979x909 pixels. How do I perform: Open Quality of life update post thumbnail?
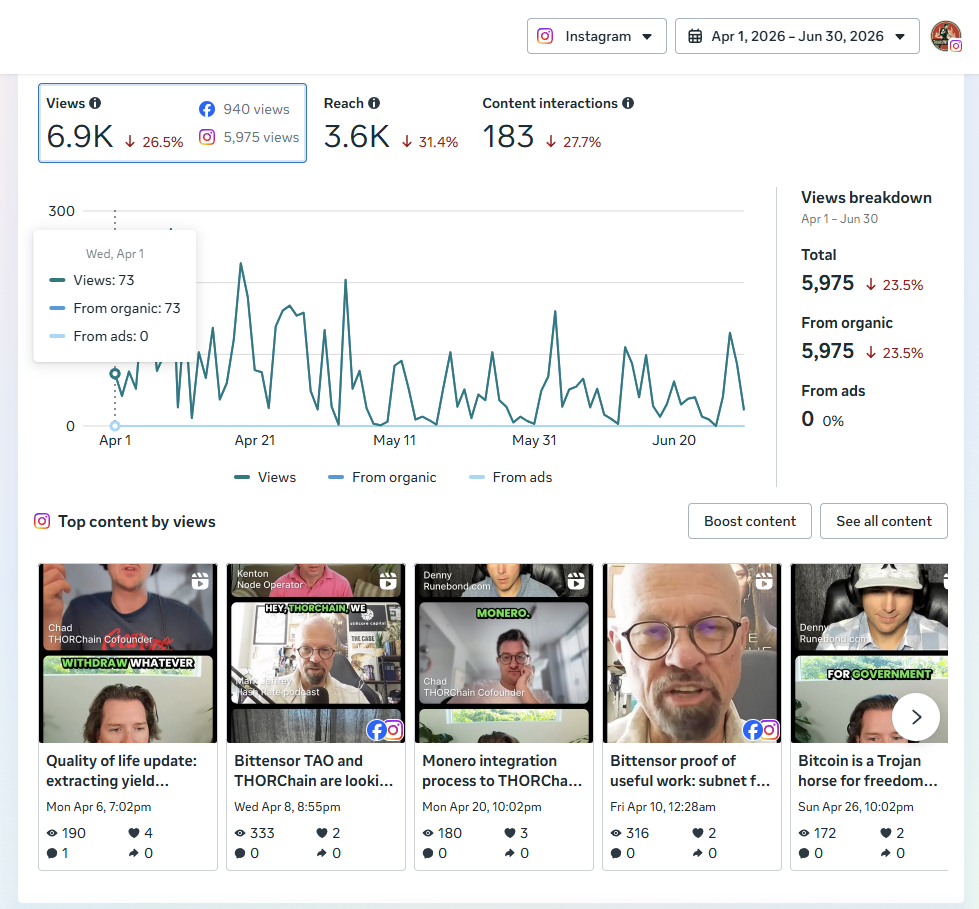point(128,653)
